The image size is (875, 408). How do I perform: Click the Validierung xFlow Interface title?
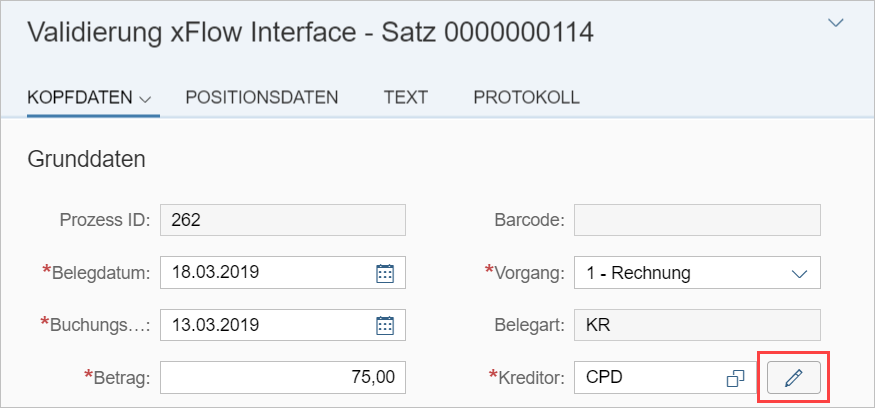(310, 33)
